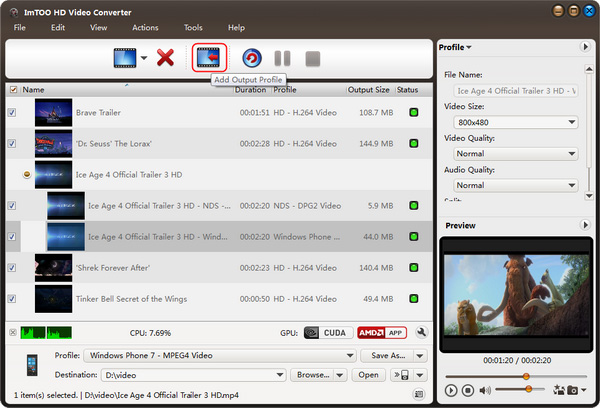Click the blue Convert icon

pos(252,58)
